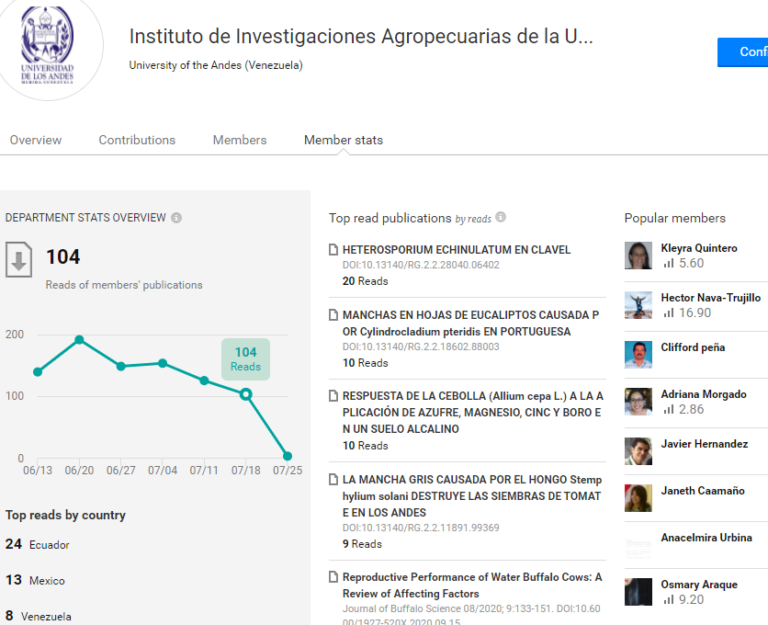768x625 pixels.
Task: Select the 06/20 peak point on reads chart
Action: tap(79, 339)
